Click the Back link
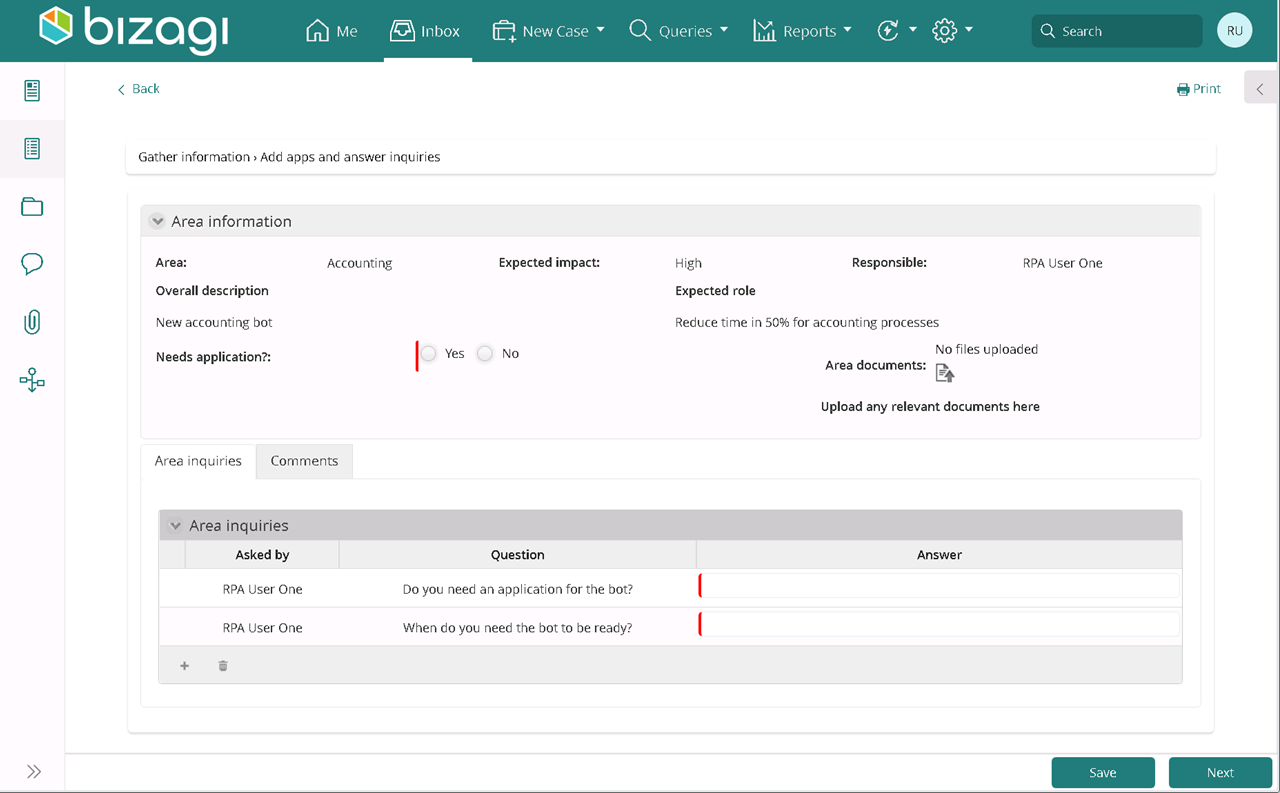1280x793 pixels. pos(138,89)
